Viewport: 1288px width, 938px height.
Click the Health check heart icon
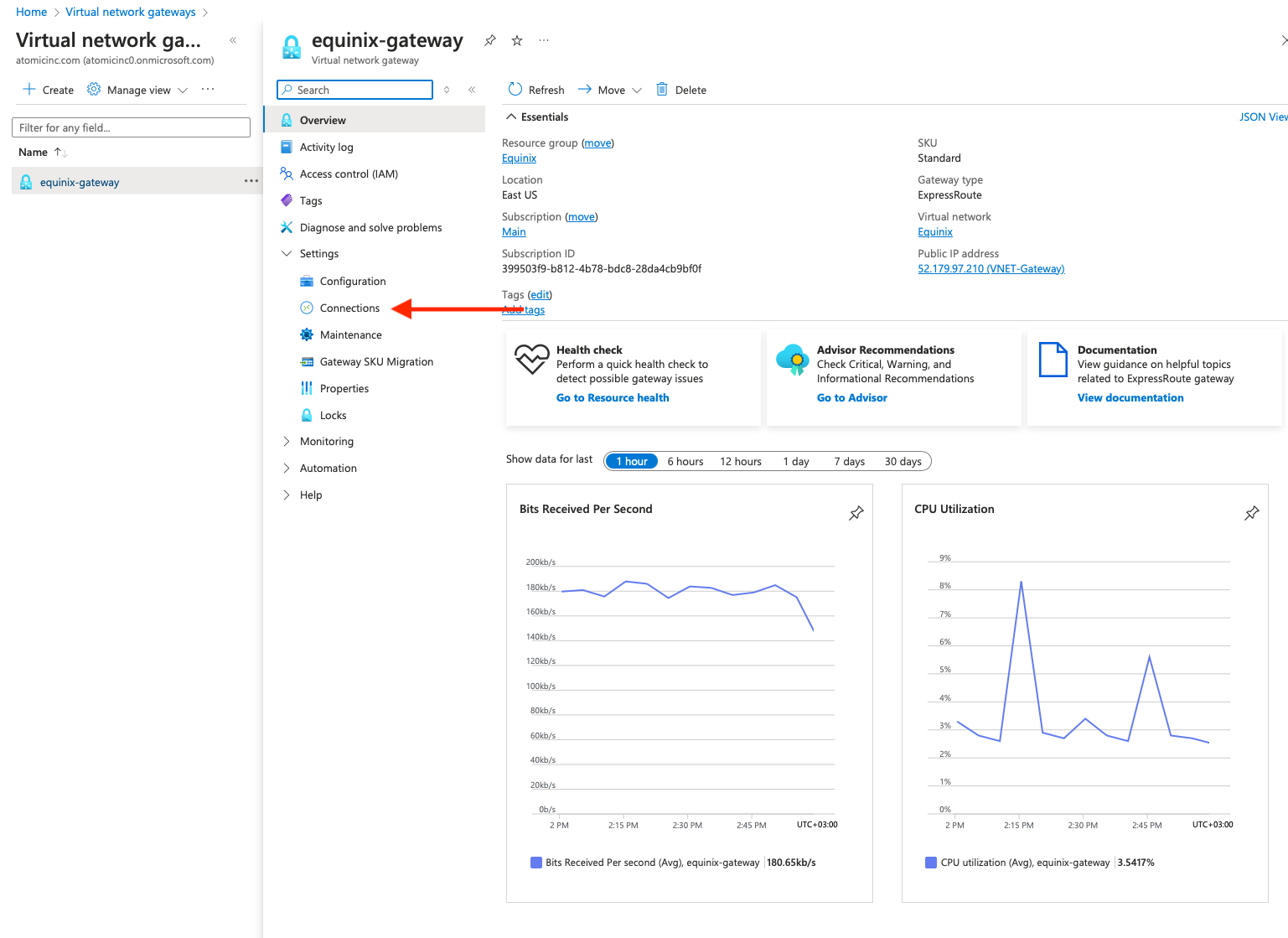[532, 360]
